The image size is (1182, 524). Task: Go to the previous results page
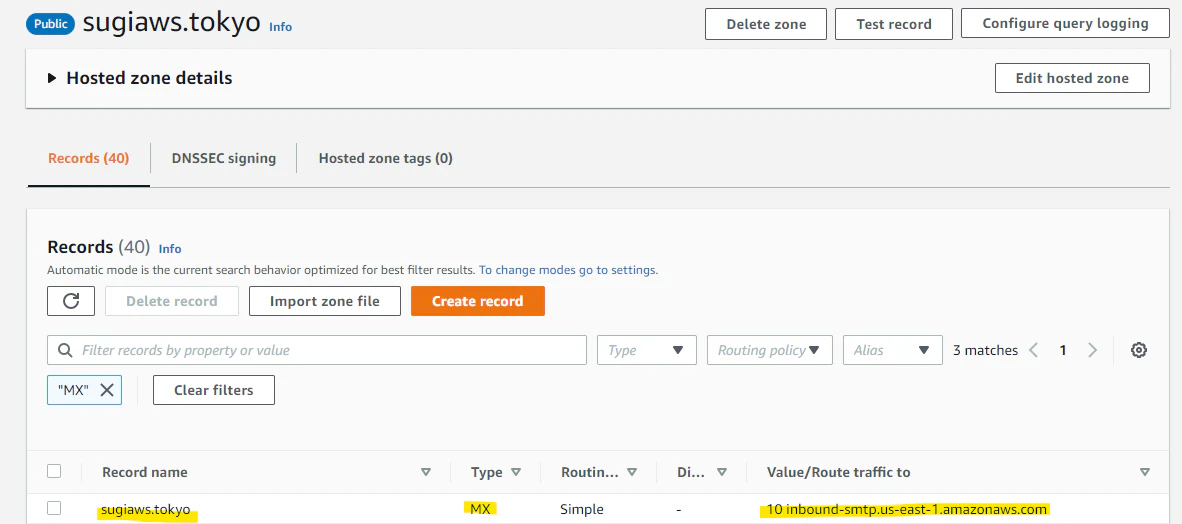click(x=1033, y=350)
